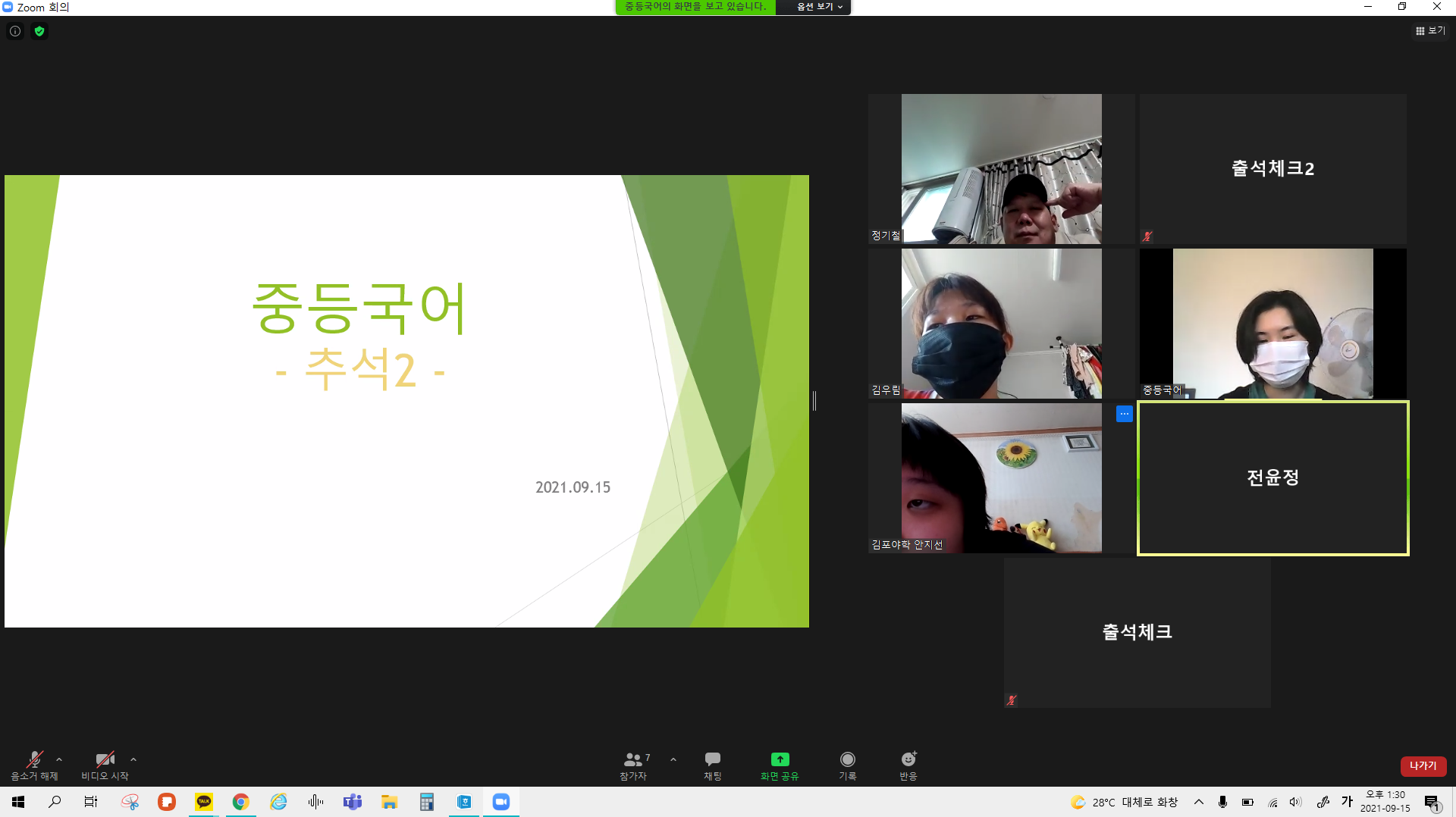Open Calculator from the taskbar

coord(427,802)
